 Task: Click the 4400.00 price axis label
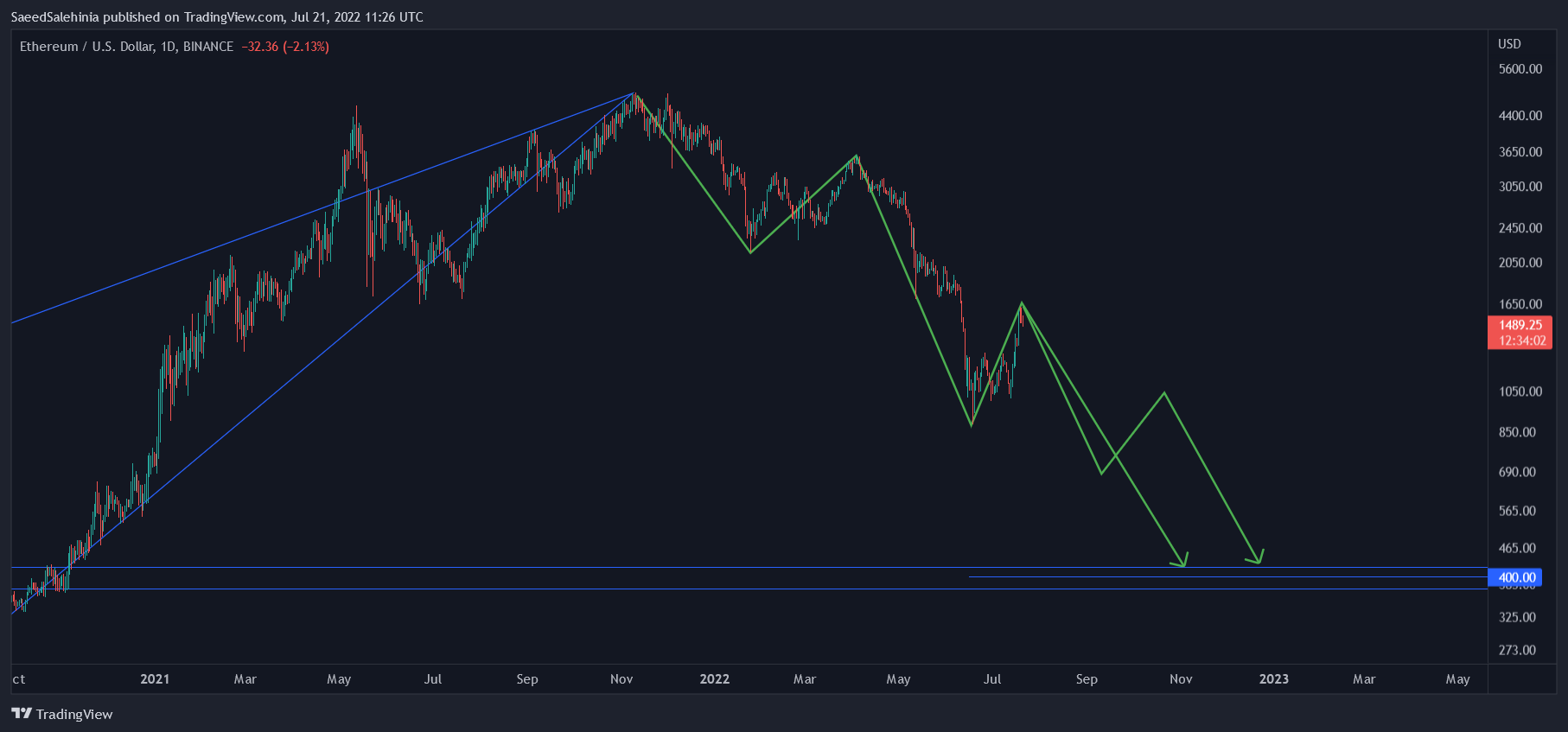point(1520,116)
